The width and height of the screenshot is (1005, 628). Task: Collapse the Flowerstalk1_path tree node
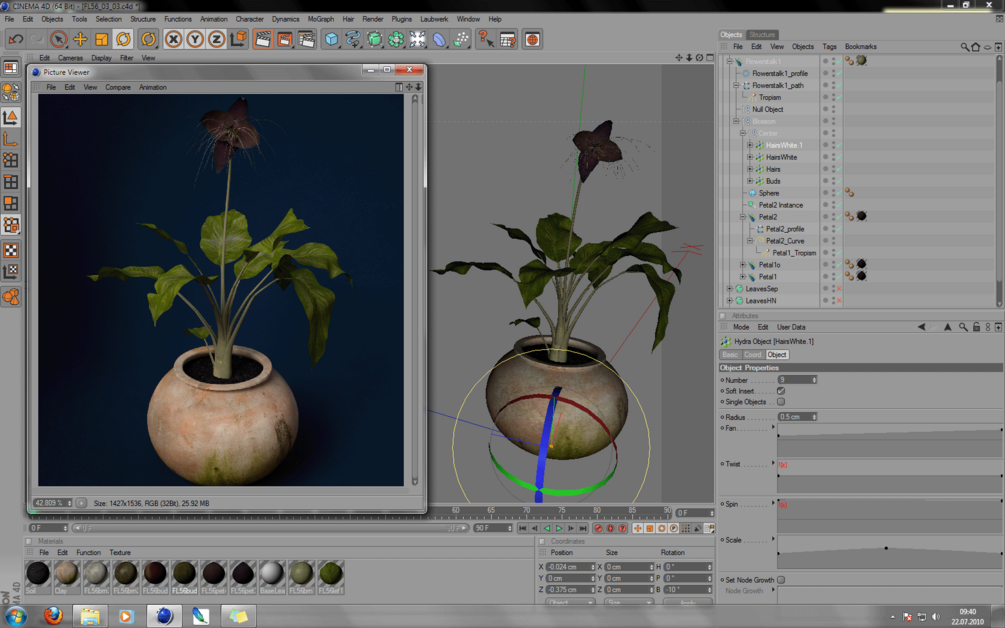(x=736, y=85)
